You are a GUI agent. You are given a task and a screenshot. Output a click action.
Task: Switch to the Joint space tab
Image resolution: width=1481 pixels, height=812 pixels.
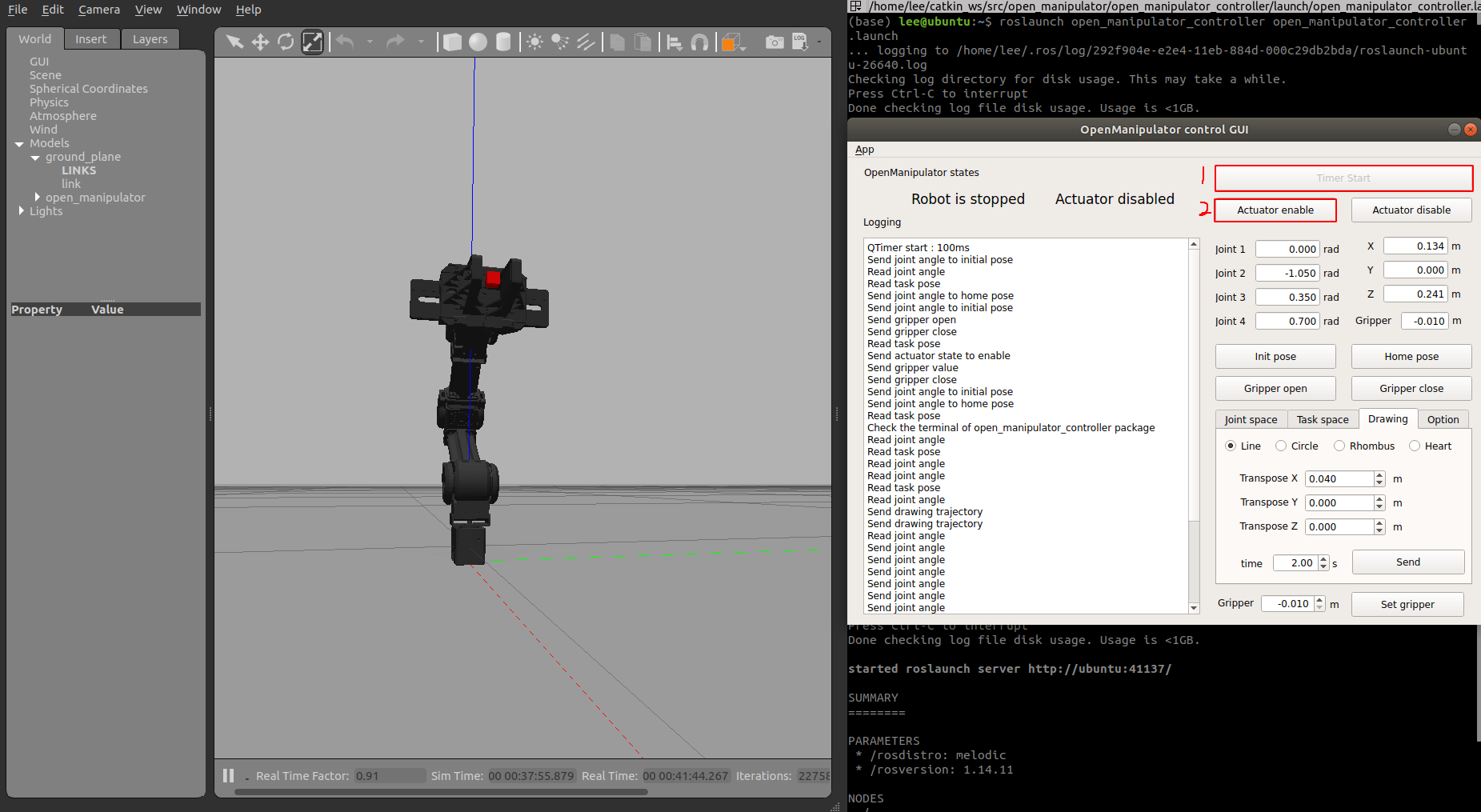pos(1251,419)
